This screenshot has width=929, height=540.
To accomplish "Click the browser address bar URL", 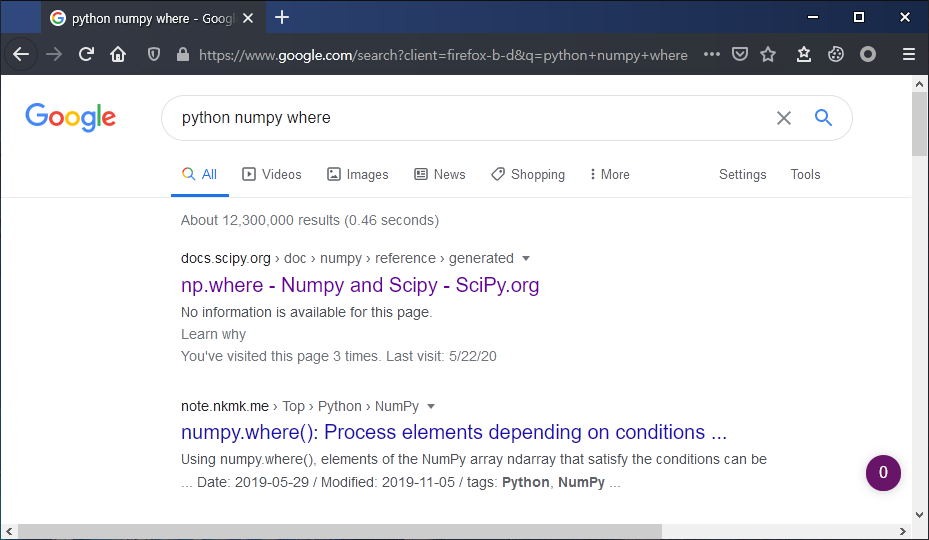I will coord(443,55).
